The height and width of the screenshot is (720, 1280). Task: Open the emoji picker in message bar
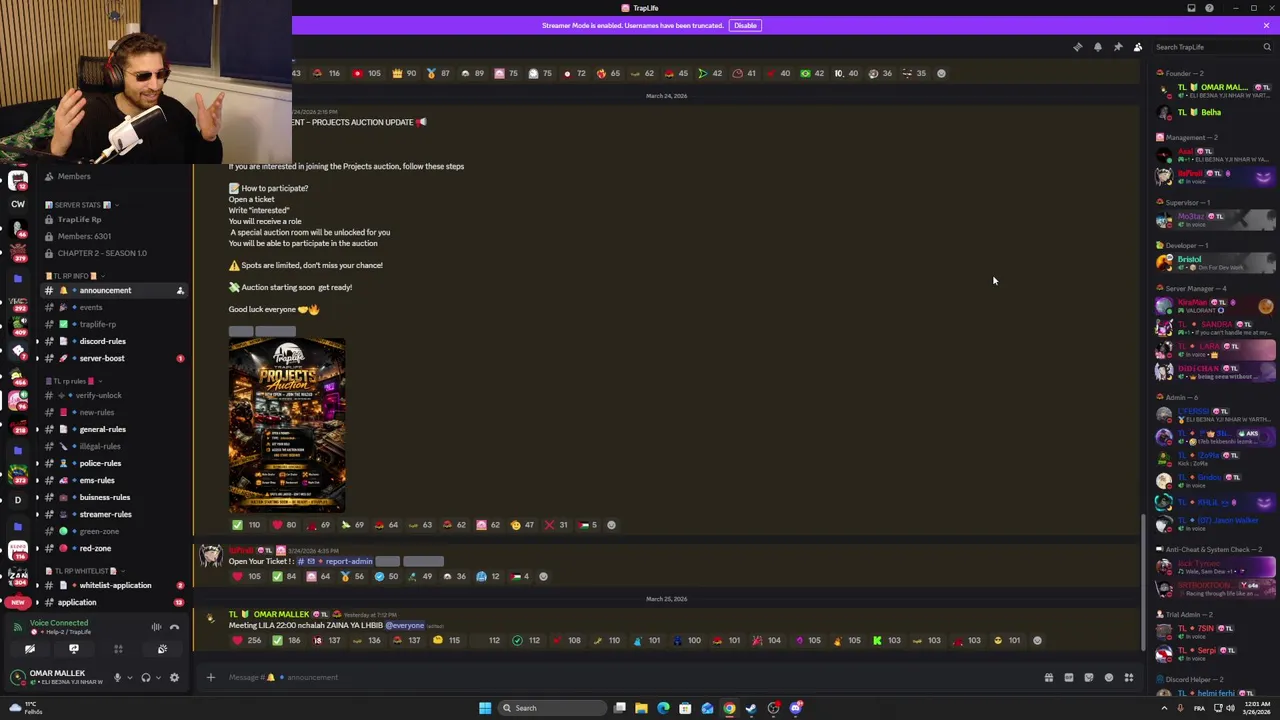pos(1108,677)
